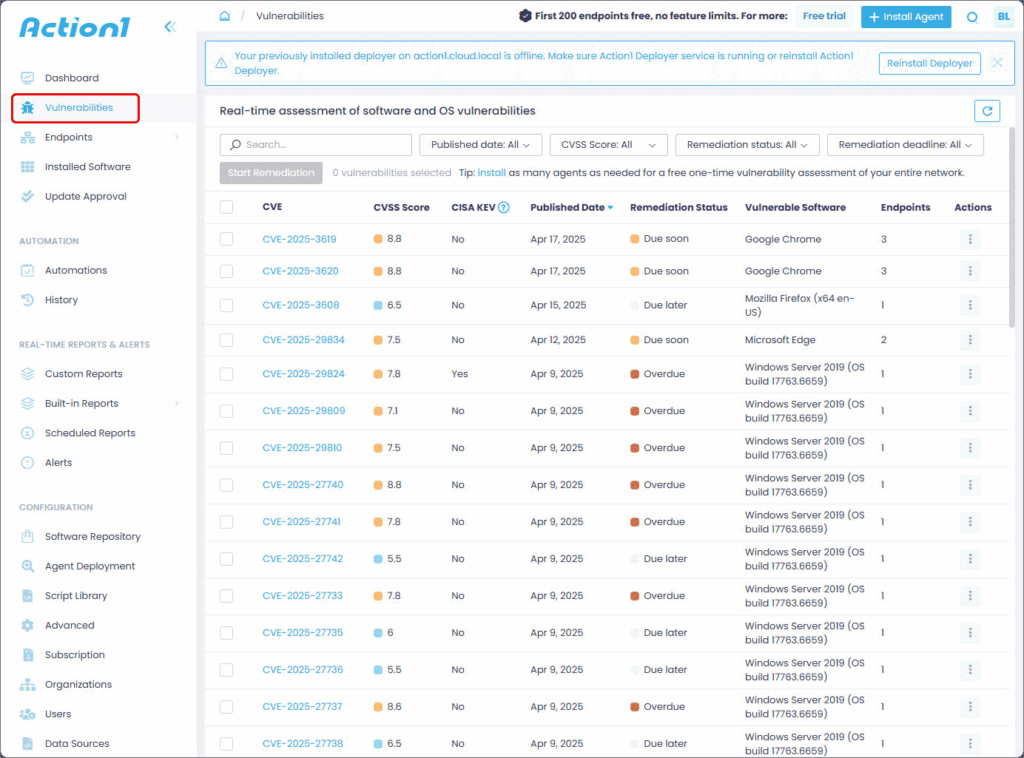This screenshot has width=1024, height=758.
Task: Open the Remediation status filter dropdown
Action: pos(747,144)
